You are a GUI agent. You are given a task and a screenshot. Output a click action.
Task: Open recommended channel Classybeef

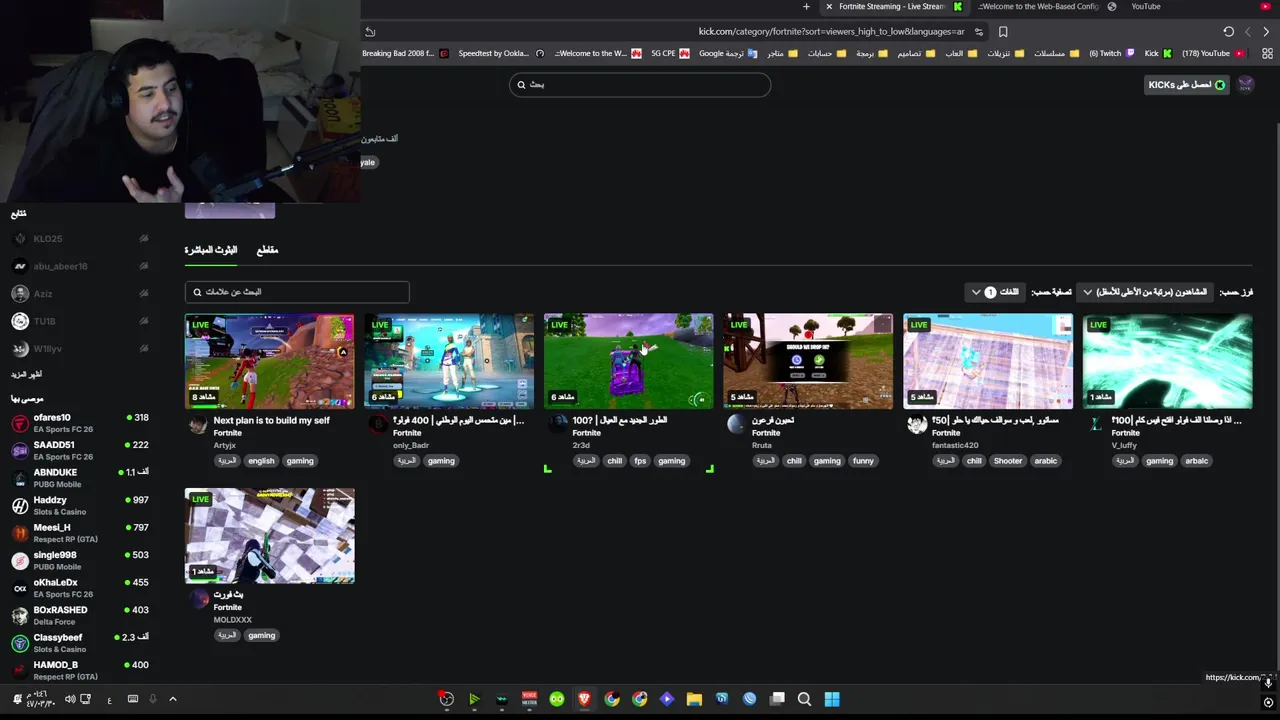[80, 643]
